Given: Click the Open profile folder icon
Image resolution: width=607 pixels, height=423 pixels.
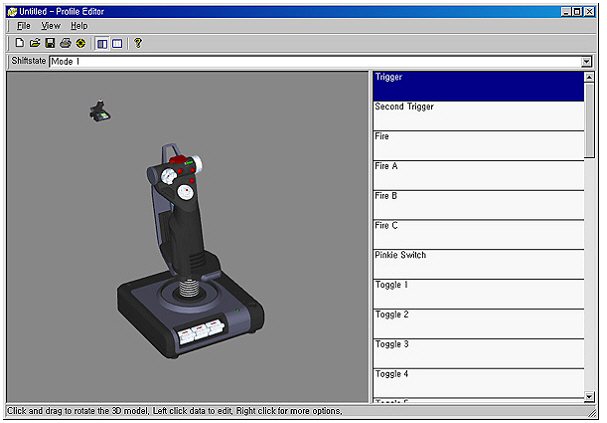Looking at the screenshot, I should point(34,44).
